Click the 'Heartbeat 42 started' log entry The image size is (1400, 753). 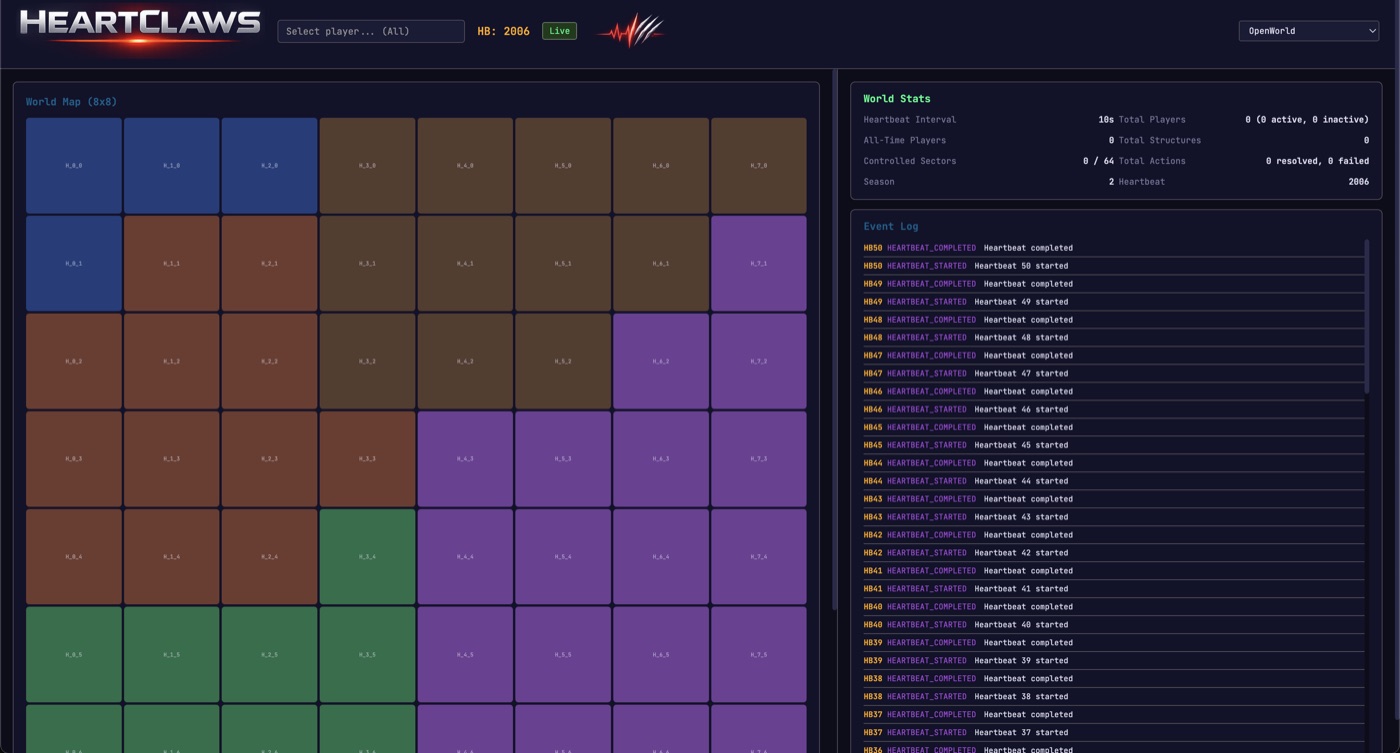click(x=1113, y=553)
